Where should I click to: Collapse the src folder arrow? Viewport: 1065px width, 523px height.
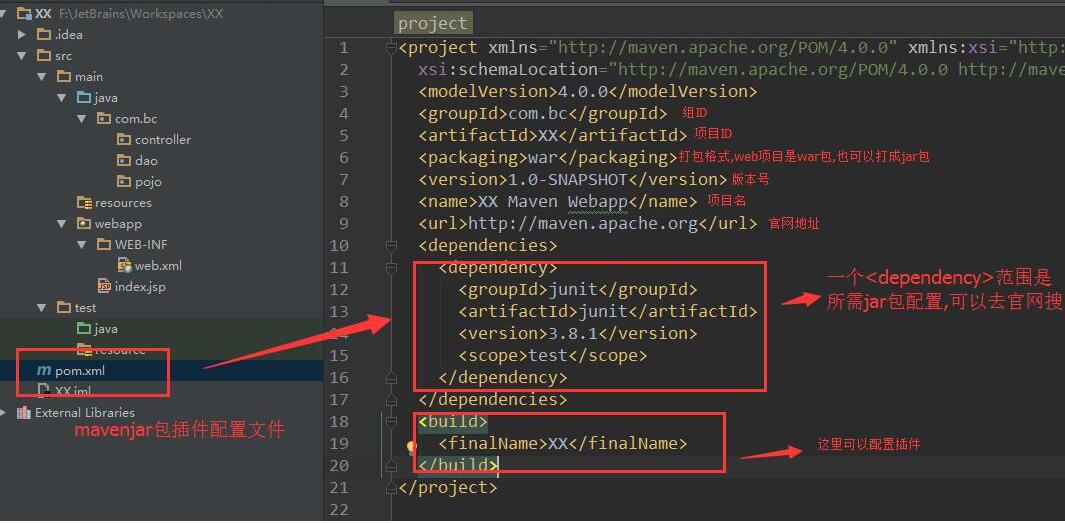[22, 56]
